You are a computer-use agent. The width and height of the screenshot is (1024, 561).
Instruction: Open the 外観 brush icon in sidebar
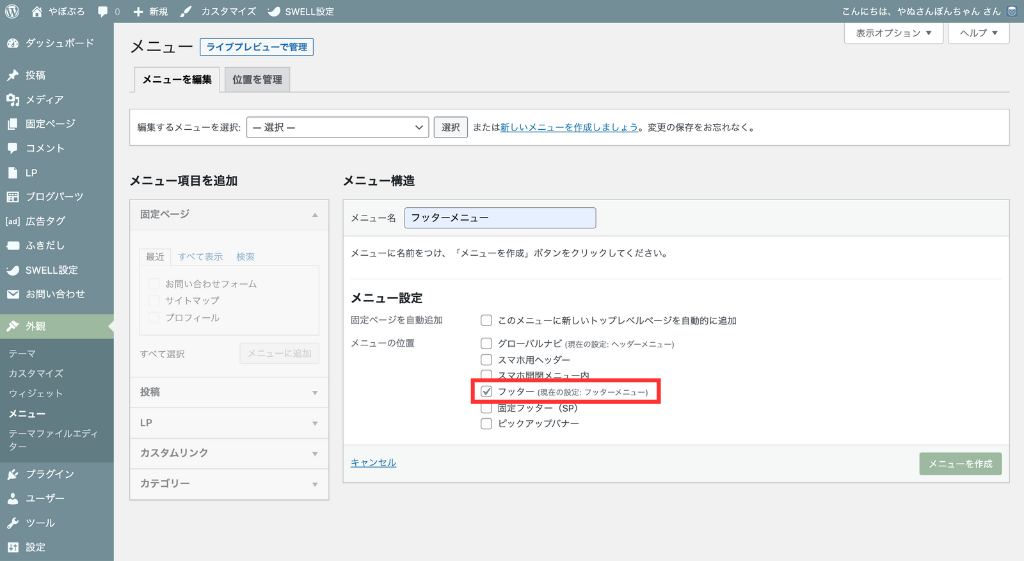click(12, 326)
